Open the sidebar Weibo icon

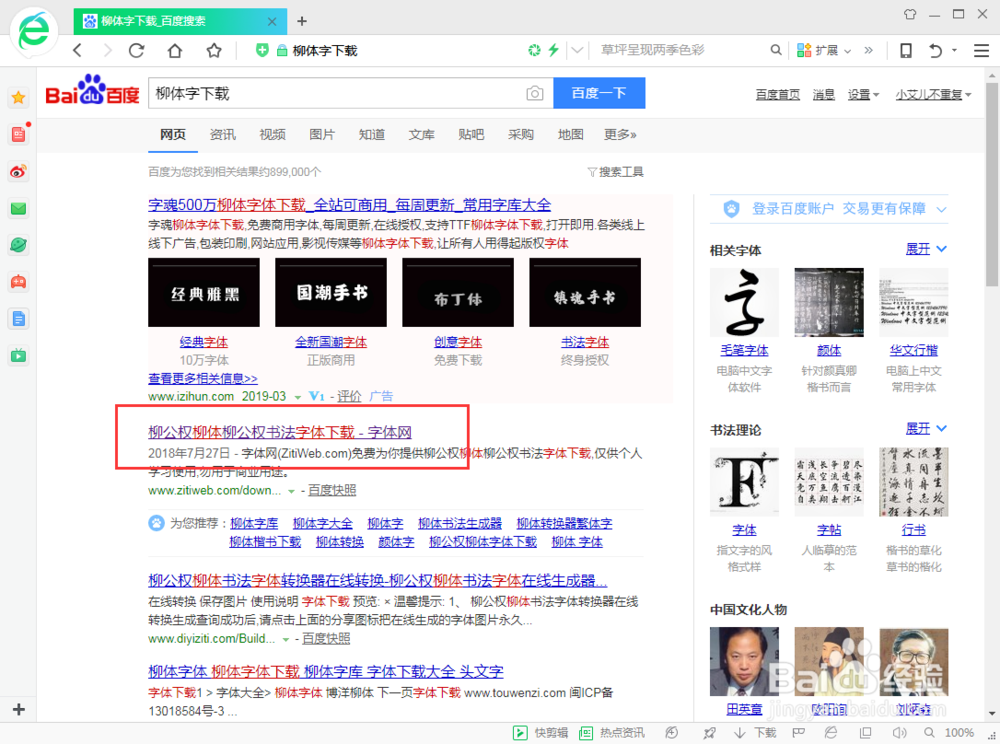coord(18,171)
